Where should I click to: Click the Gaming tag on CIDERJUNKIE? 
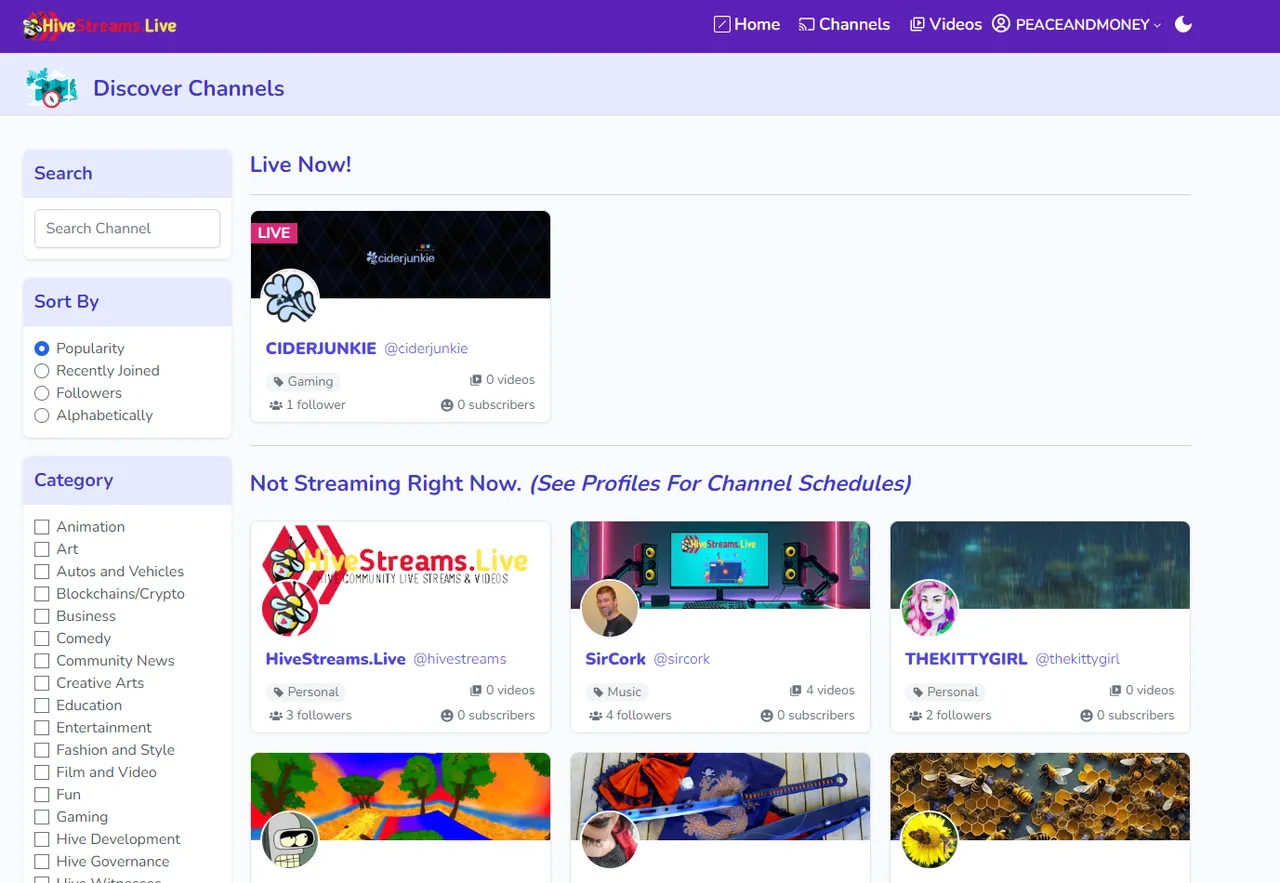(303, 381)
